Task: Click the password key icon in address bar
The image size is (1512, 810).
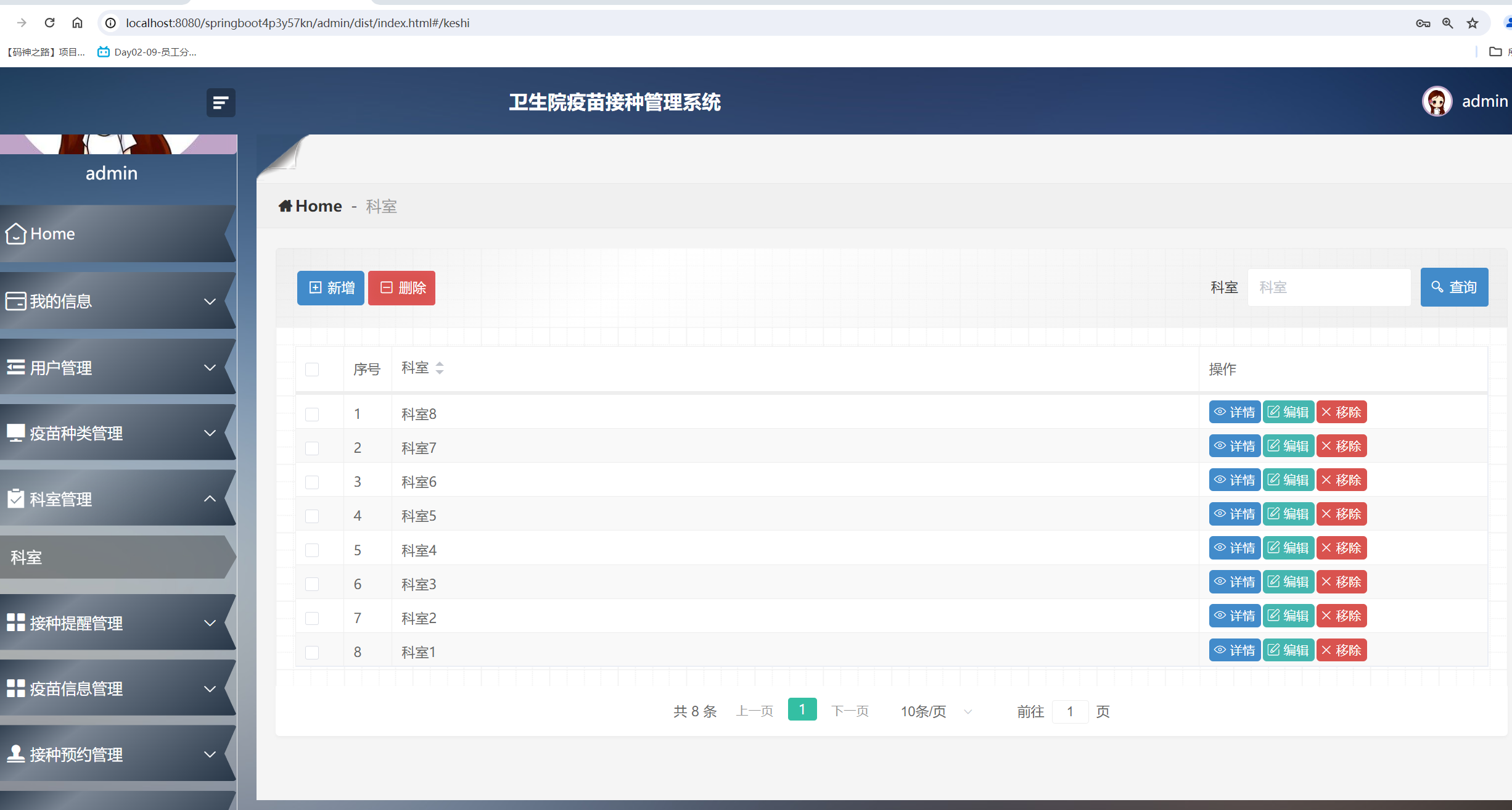Action: click(x=1423, y=23)
